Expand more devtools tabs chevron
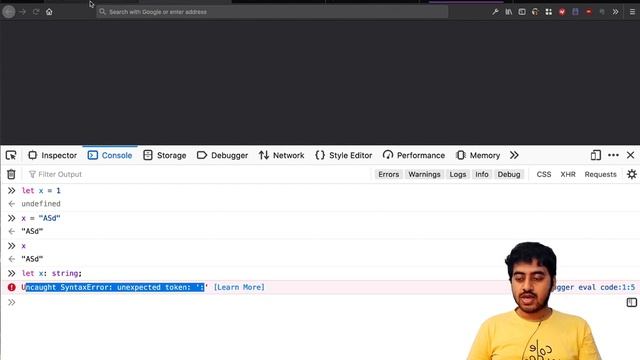Screen dimensions: 640x360 (x=514, y=156)
